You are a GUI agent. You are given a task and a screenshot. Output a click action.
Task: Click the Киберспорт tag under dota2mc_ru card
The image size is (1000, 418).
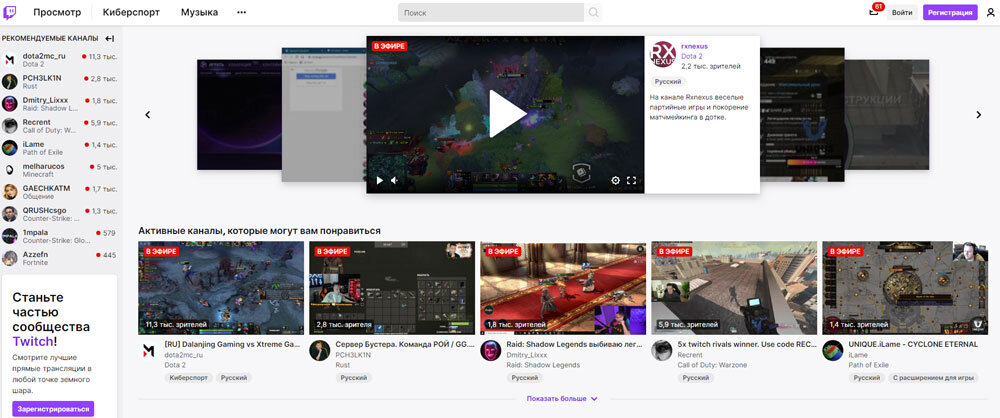click(x=188, y=378)
